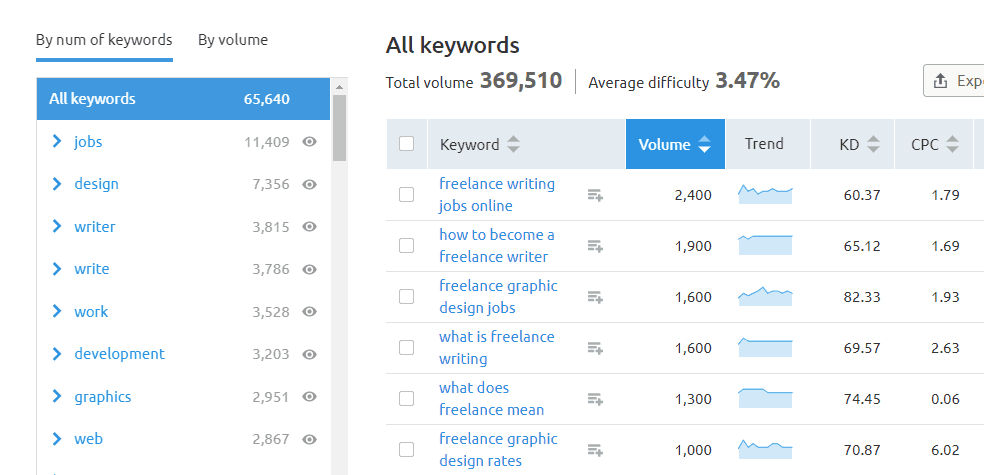Expand the write keyword group chevron
Screen dimensions: 984x475
tap(57, 269)
